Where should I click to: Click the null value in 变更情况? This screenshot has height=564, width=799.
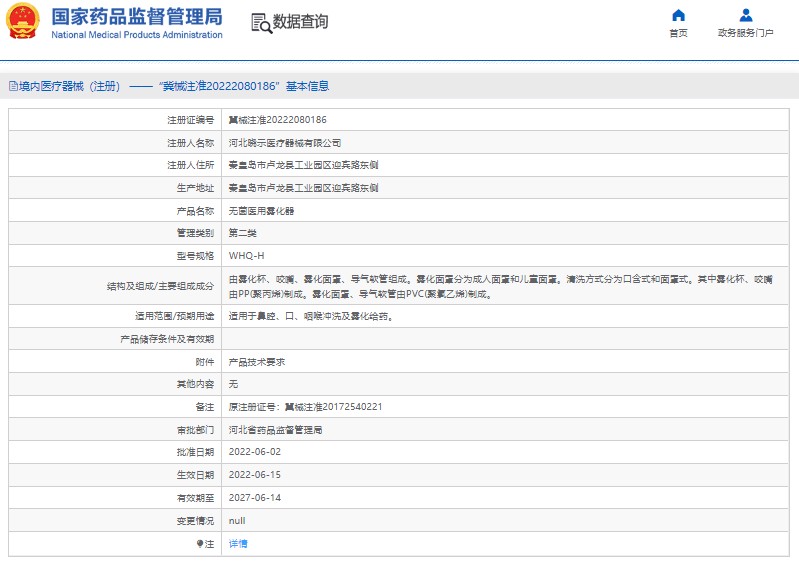tap(237, 521)
